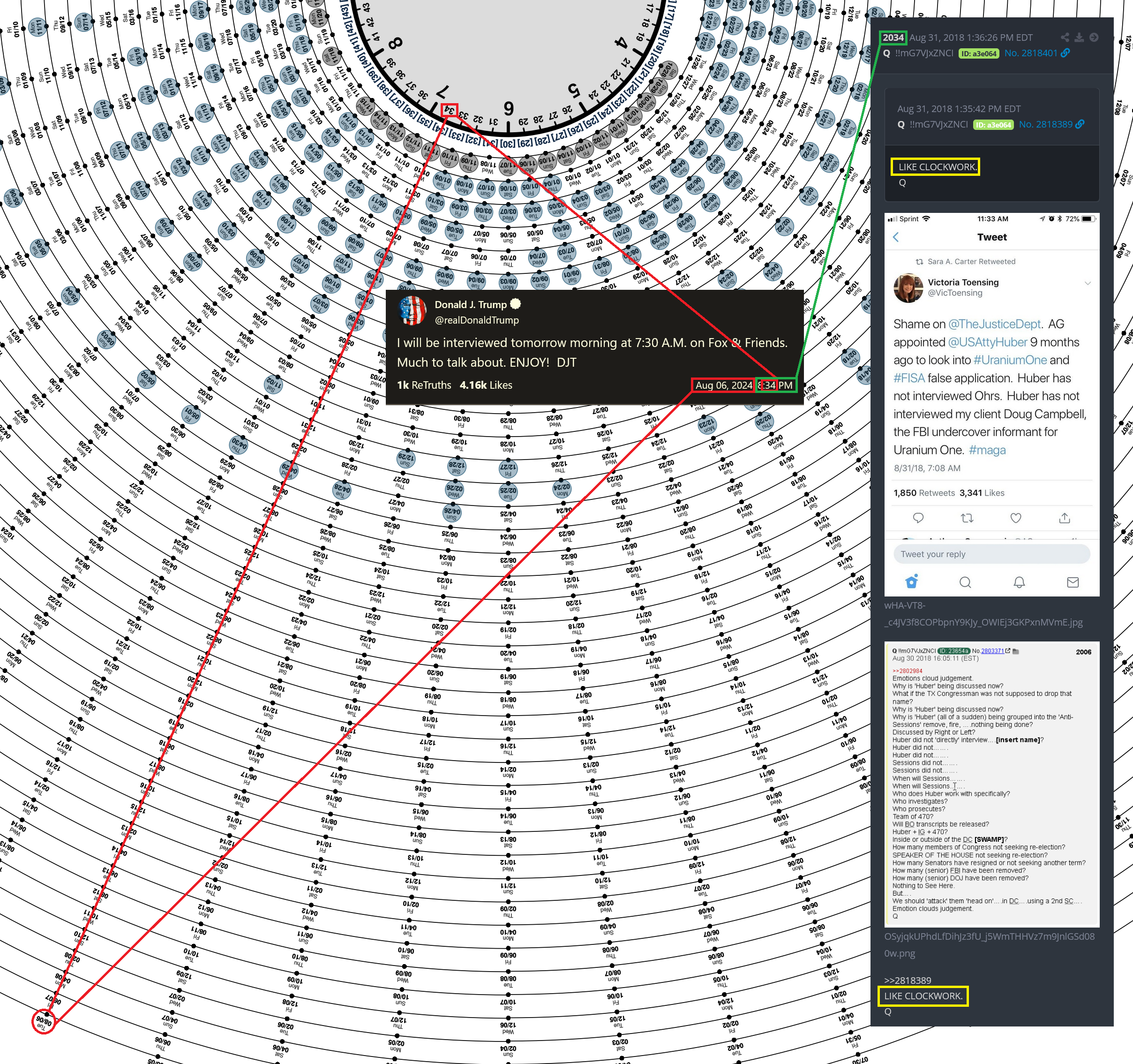
Task: Open the Twitter Home tab icon
Action: pos(912,581)
